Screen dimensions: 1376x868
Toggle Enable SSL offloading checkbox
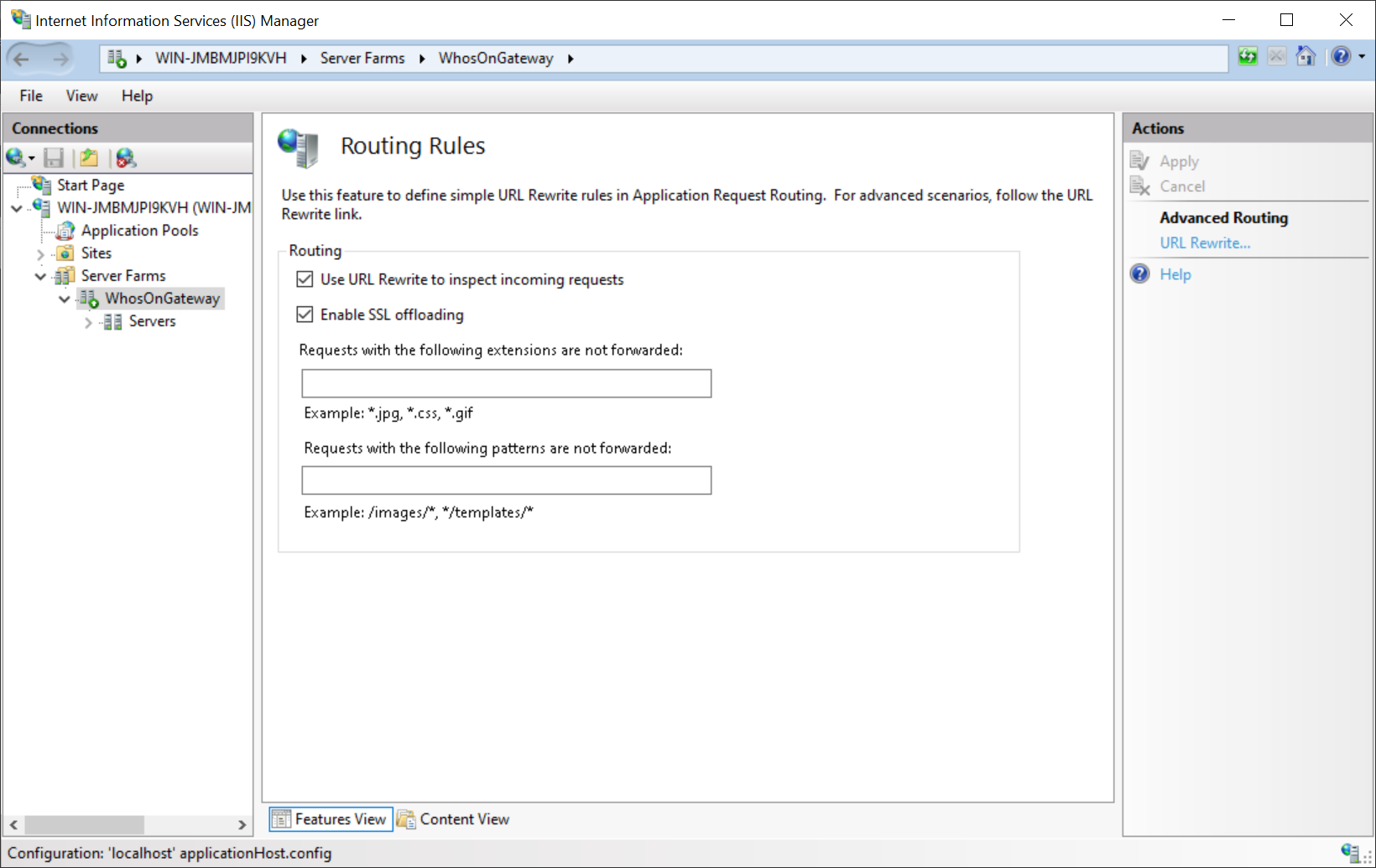click(305, 314)
